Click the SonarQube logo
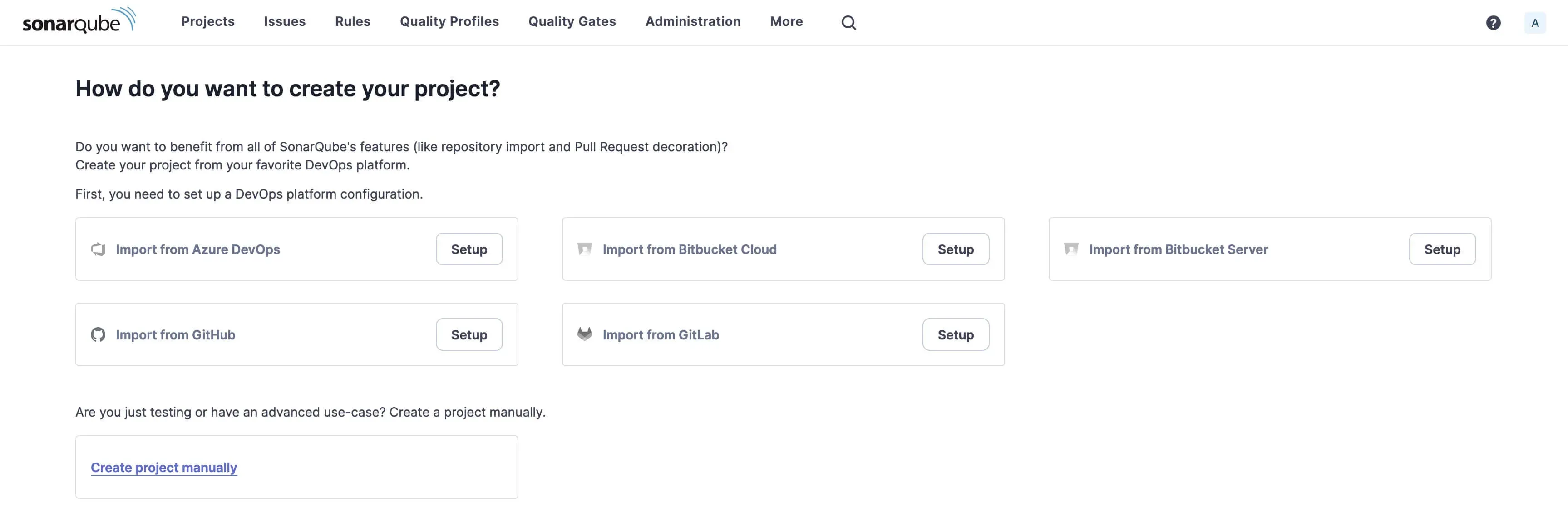1568x518 pixels. (79, 21)
